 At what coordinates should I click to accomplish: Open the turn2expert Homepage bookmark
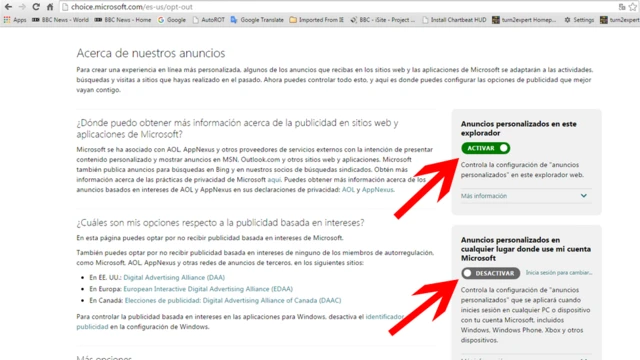tap(524, 20)
